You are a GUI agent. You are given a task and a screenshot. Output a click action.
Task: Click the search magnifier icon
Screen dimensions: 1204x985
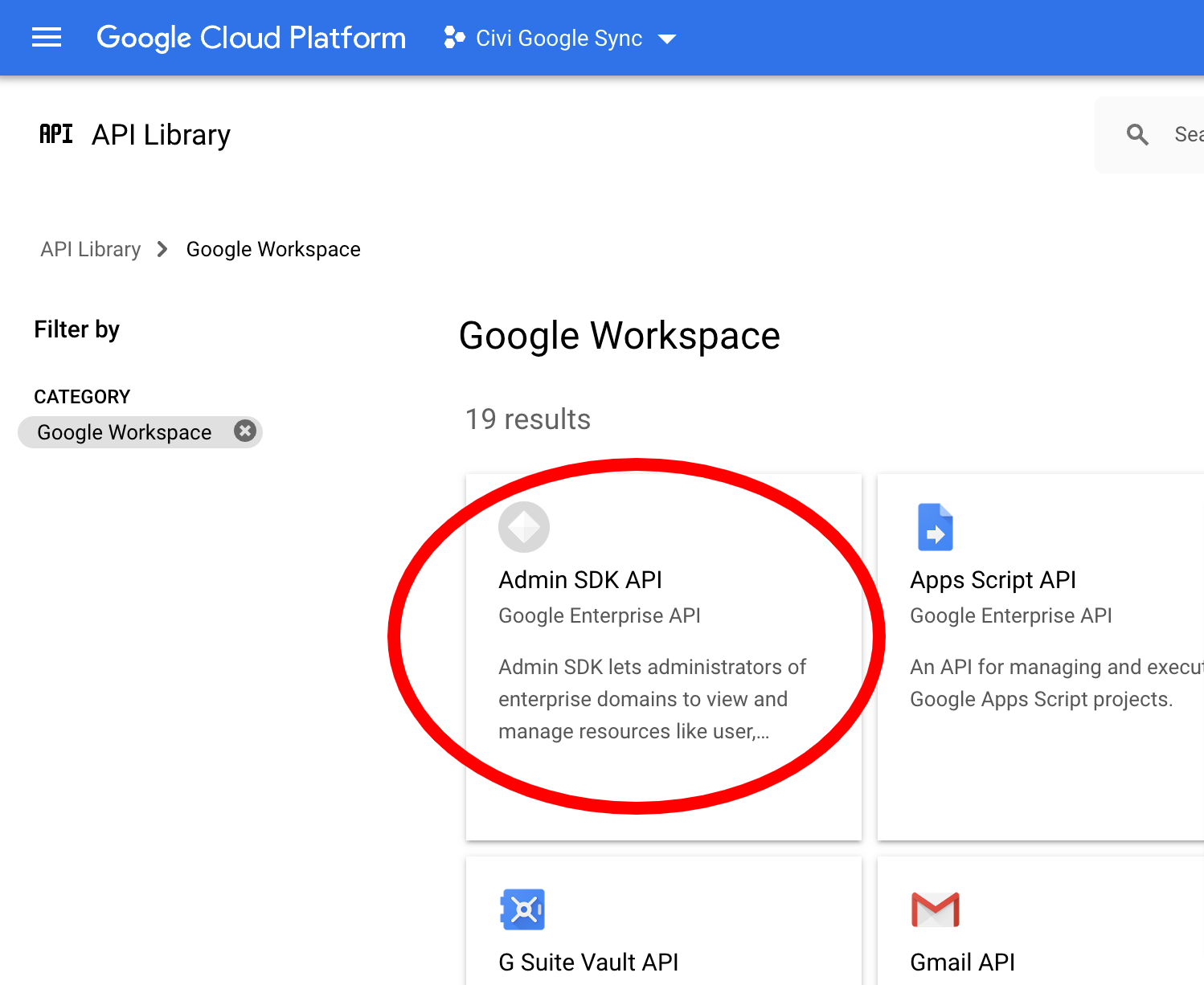point(1136,134)
